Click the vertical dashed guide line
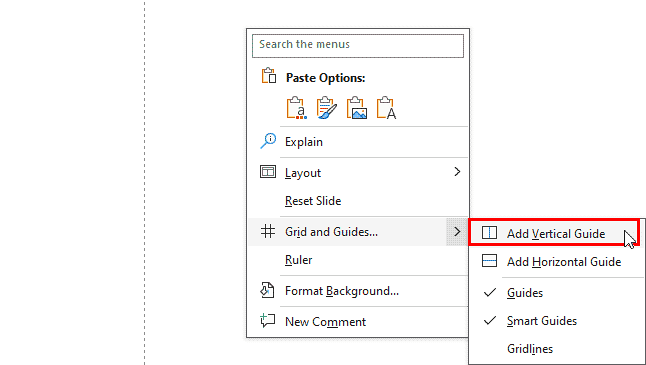Image resolution: width=646 pixels, height=365 pixels. click(145, 182)
